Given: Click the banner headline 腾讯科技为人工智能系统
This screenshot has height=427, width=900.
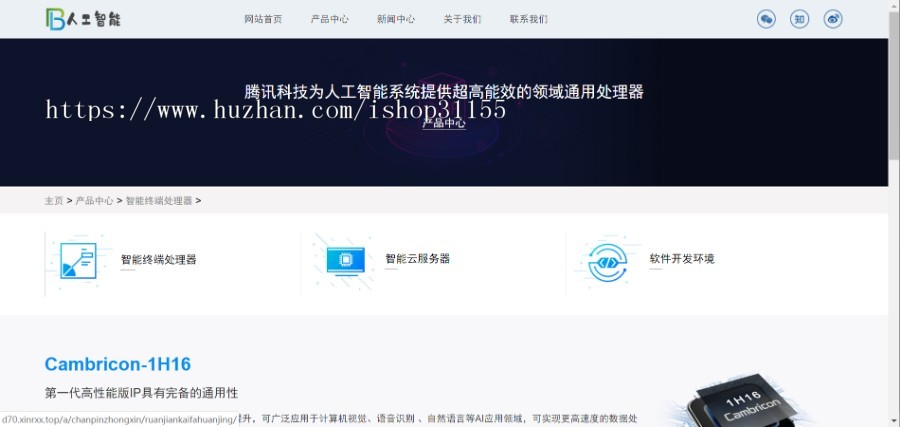Looking at the screenshot, I should 444,92.
